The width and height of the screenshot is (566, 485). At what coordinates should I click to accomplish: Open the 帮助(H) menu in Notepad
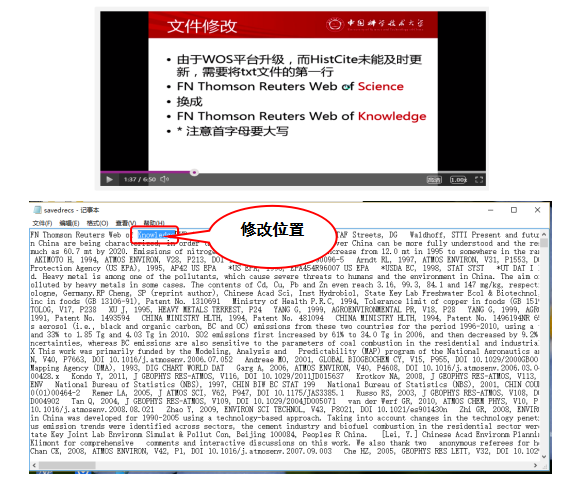154,223
